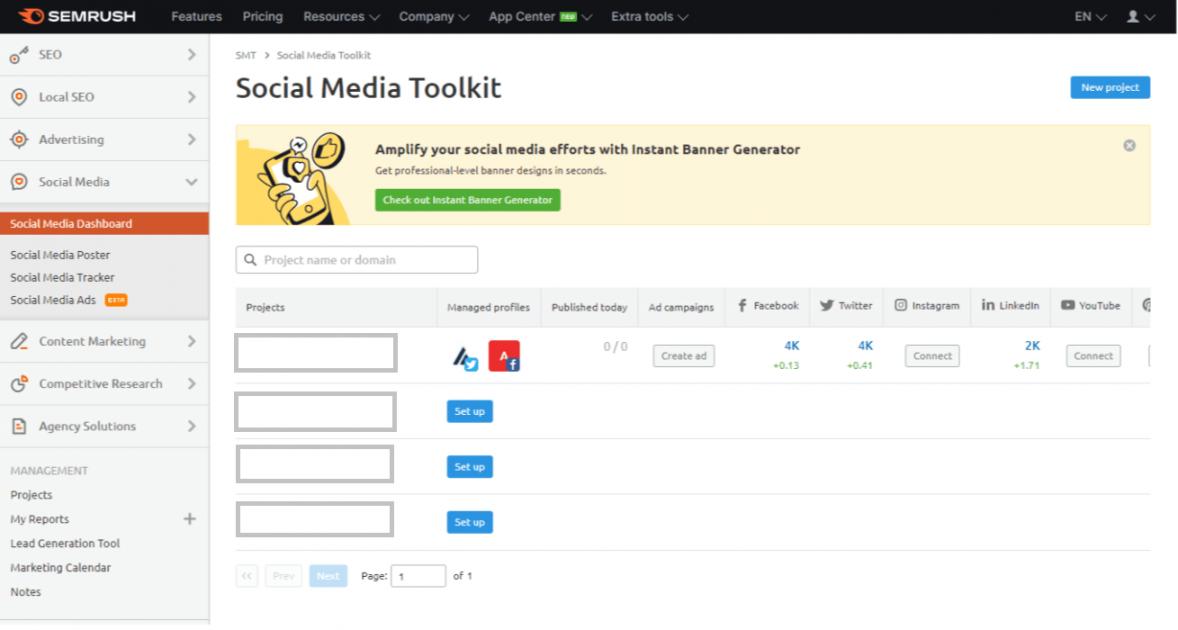Open the Pricing menu item

(262, 17)
